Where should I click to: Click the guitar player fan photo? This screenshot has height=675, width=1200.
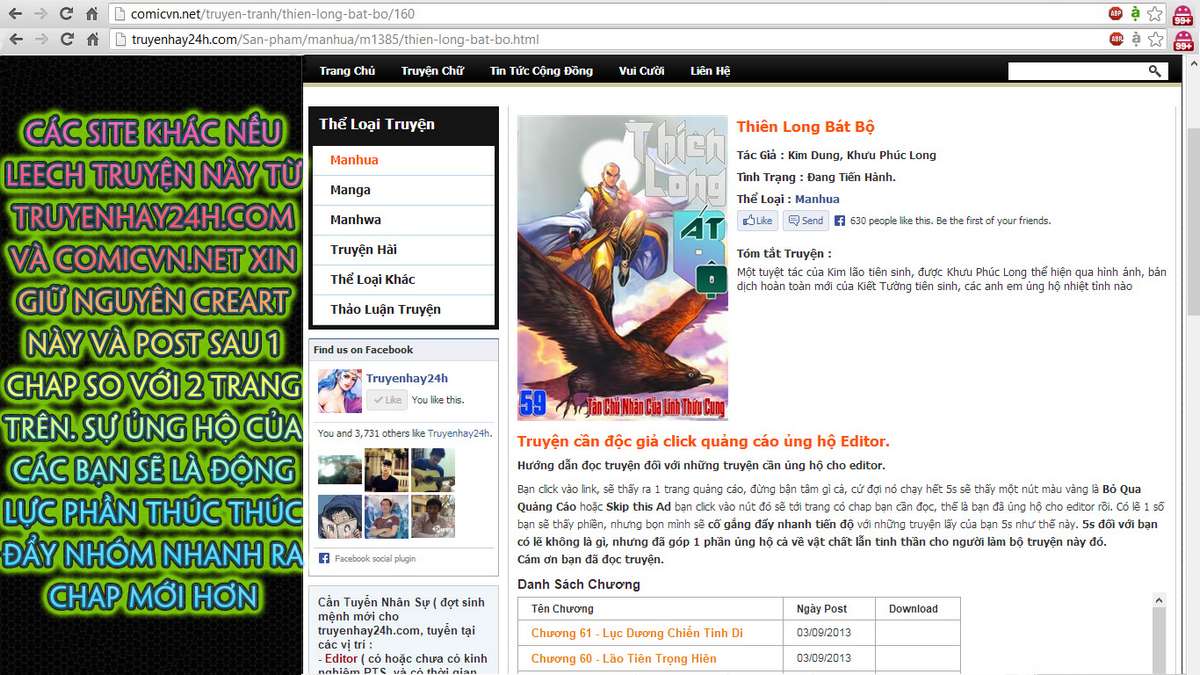(433, 469)
